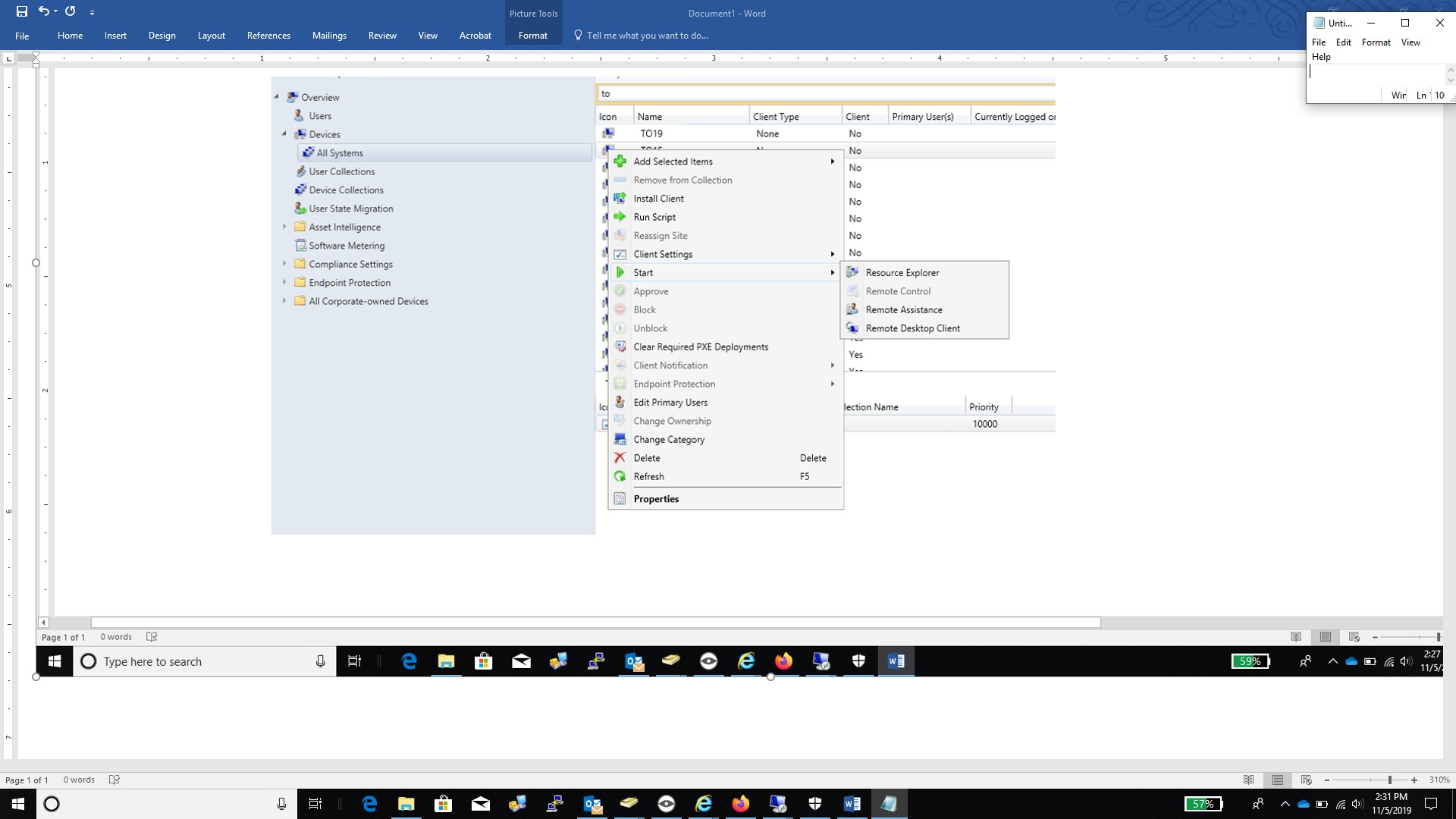Viewport: 1456px width, 819px height.
Task: Zoom in using plus beside 310%
Action: click(x=1414, y=780)
